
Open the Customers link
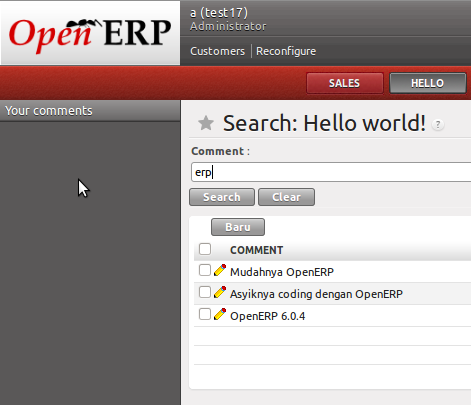click(x=217, y=51)
